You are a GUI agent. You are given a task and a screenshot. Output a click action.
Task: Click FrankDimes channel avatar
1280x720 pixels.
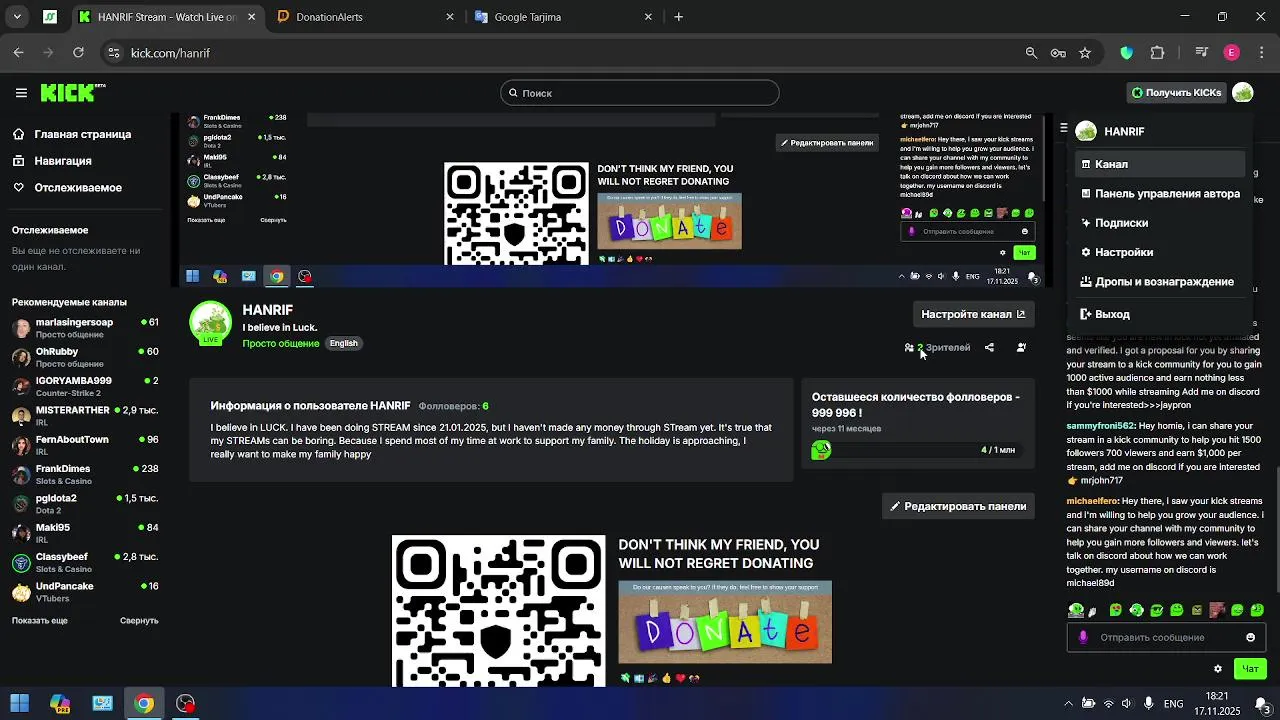tap(21, 474)
